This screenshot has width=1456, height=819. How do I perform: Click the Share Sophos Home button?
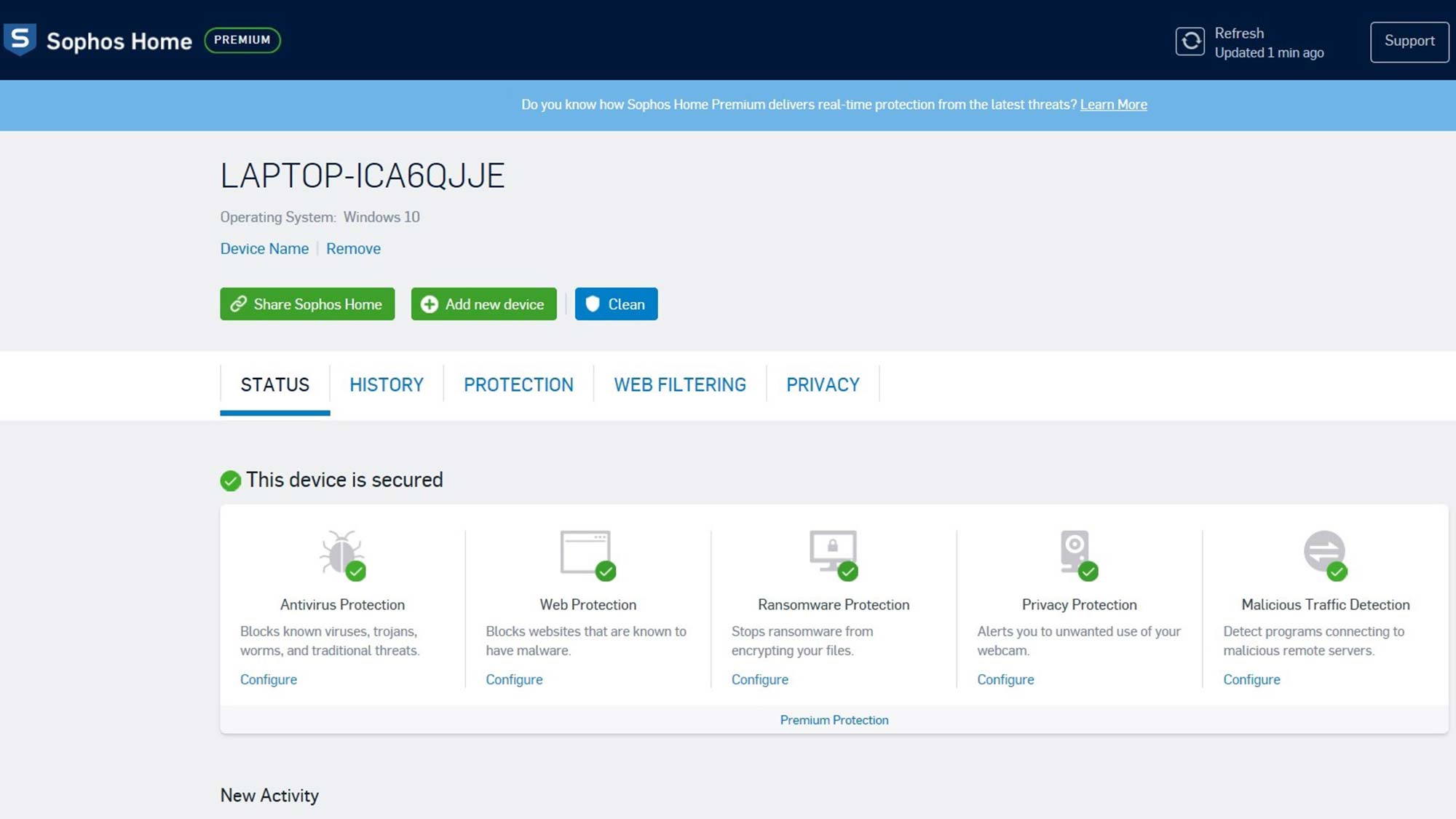pos(307,304)
